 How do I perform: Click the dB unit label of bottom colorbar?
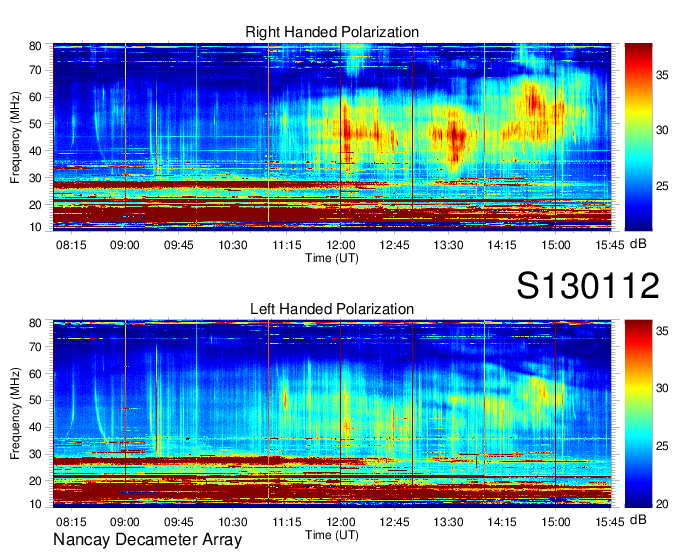(x=638, y=519)
